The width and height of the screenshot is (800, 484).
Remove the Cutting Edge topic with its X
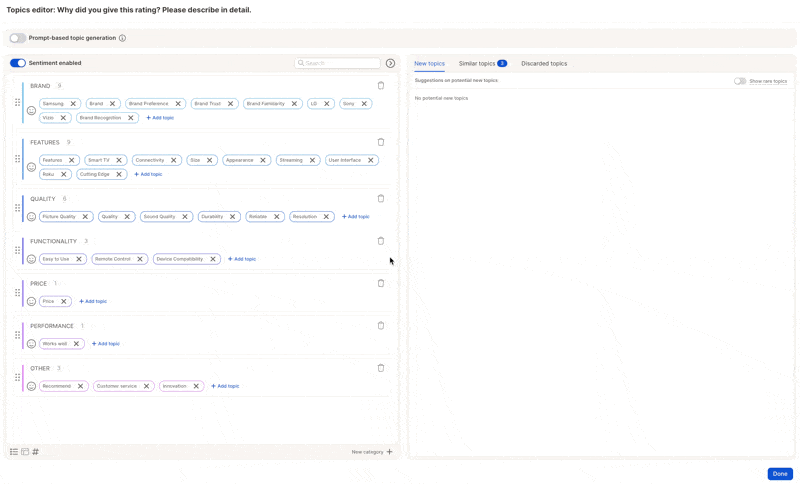pyautogui.click(x=119, y=174)
